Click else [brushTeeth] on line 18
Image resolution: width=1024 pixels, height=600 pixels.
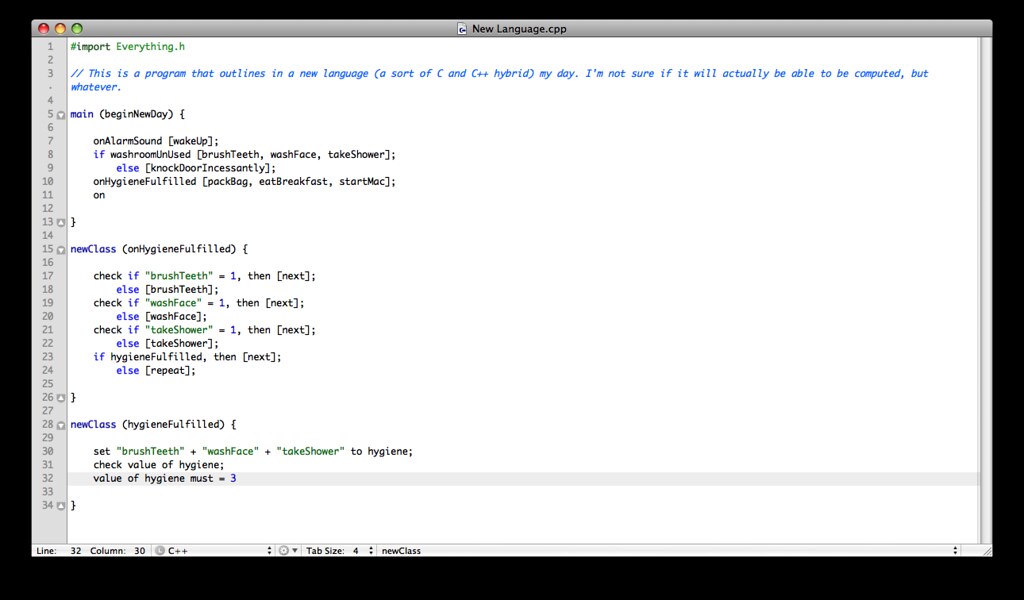tap(167, 289)
